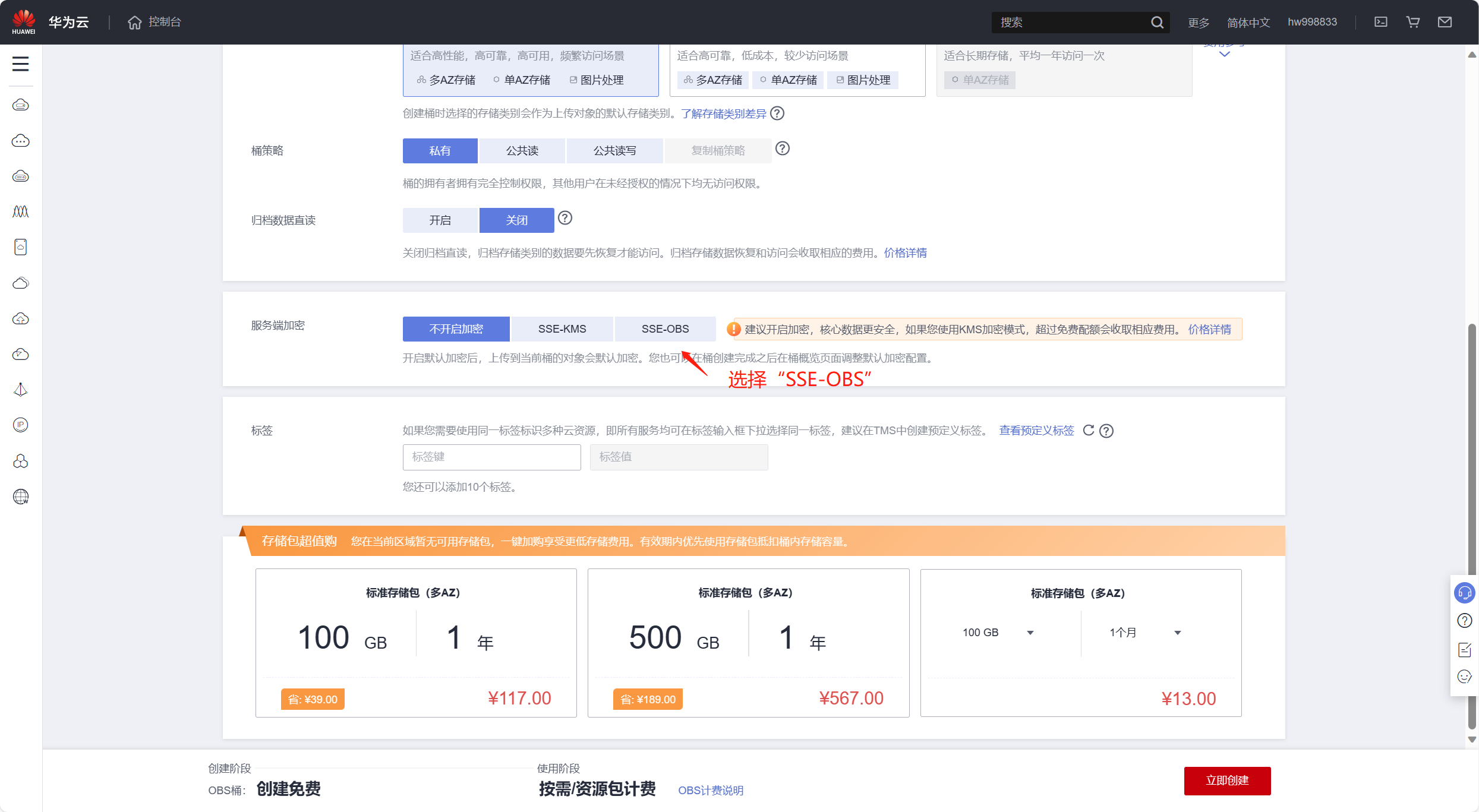This screenshot has width=1479, height=812.
Task: Click the customer service headset icon
Action: [1464, 593]
